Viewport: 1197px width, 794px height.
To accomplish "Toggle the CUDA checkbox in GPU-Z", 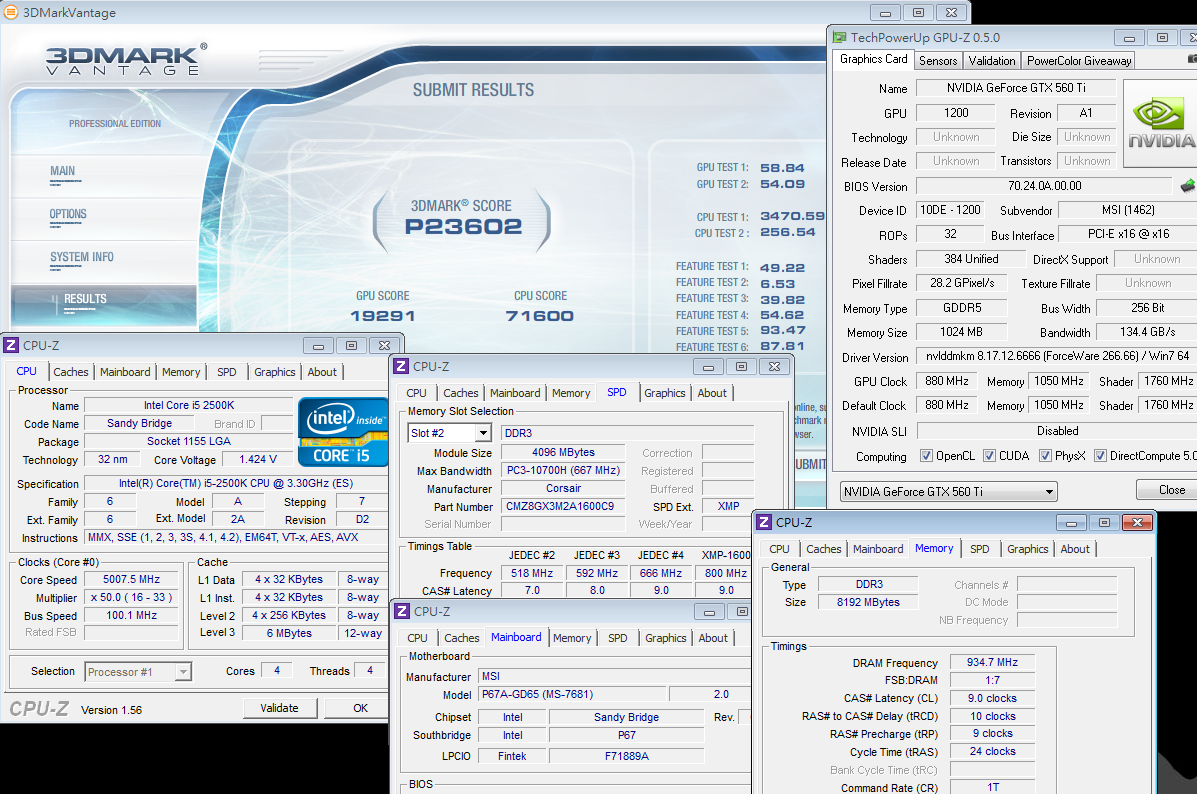I will click(x=989, y=456).
